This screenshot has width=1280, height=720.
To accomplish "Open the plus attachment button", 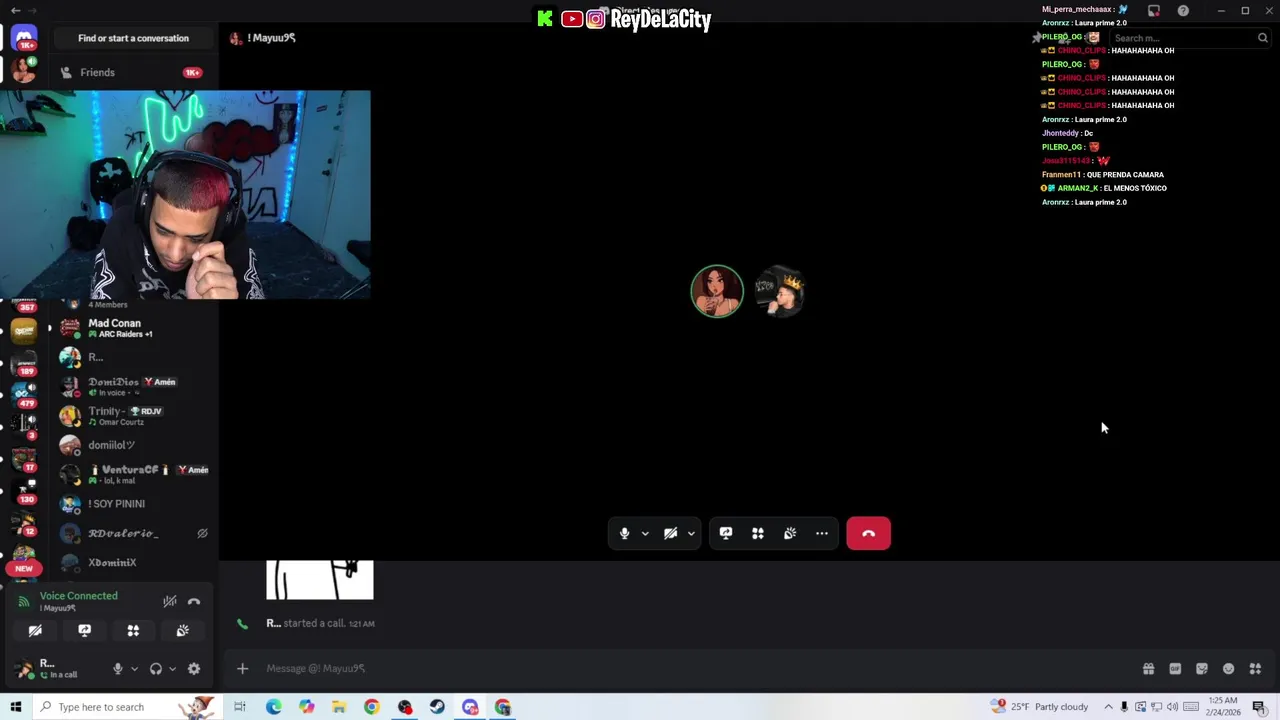I will tap(242, 669).
